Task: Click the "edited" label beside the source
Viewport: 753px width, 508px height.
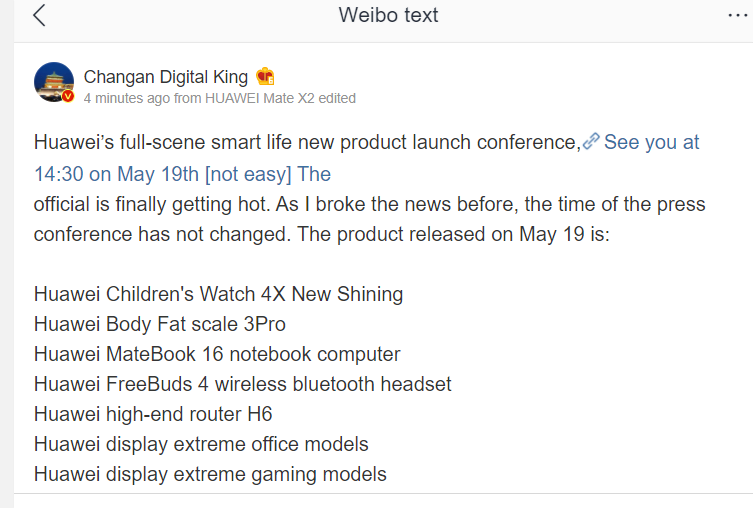Action: 337,98
